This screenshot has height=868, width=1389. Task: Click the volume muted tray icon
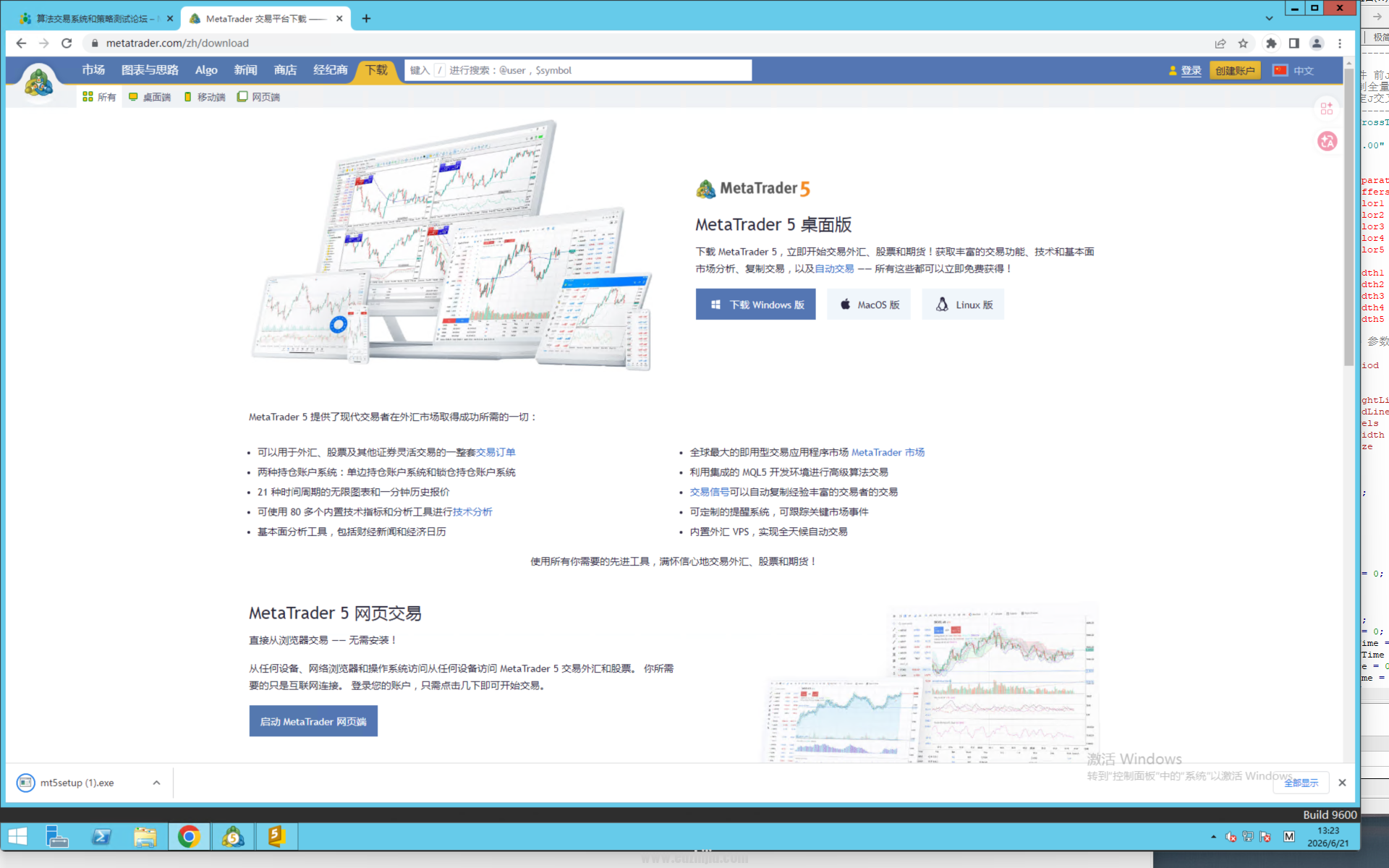click(x=1231, y=837)
